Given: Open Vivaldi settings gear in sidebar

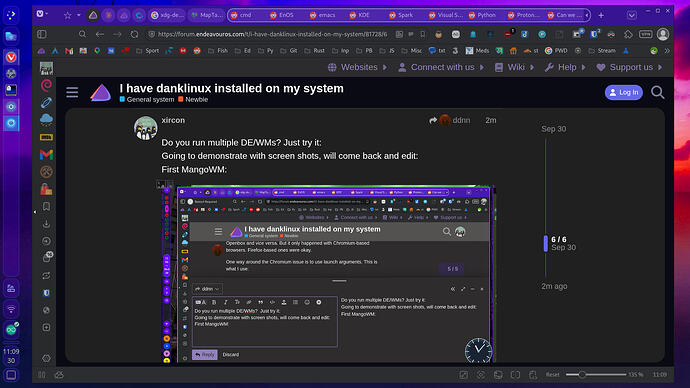Looking at the screenshot, I should (x=46, y=358).
